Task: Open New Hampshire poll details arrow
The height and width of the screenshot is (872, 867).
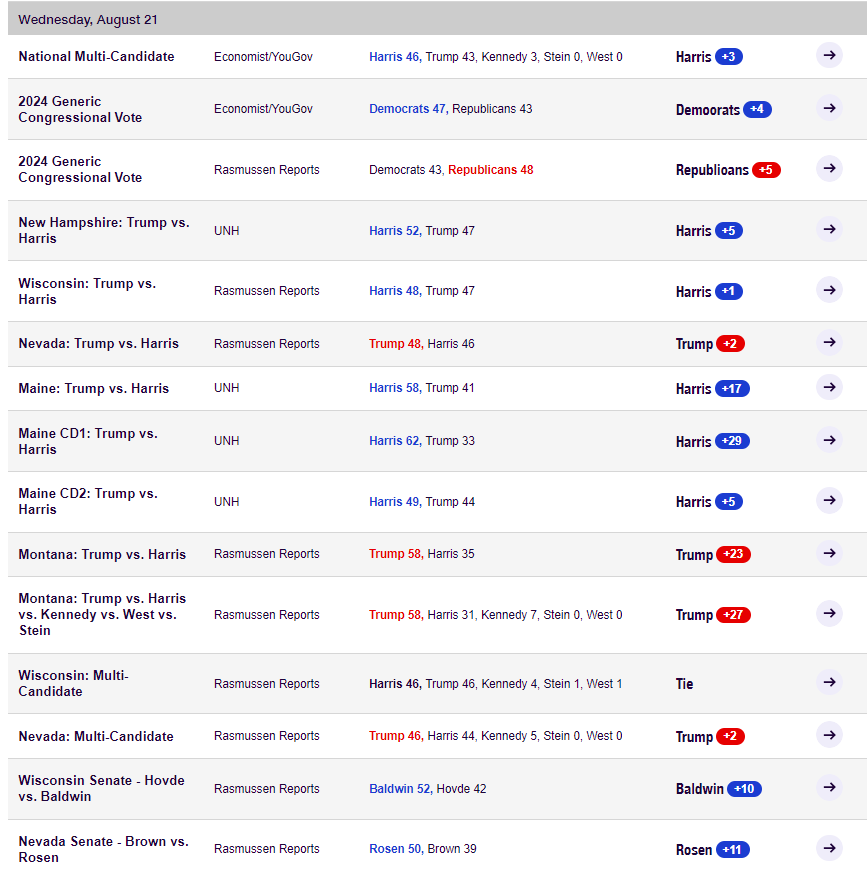Action: point(829,229)
